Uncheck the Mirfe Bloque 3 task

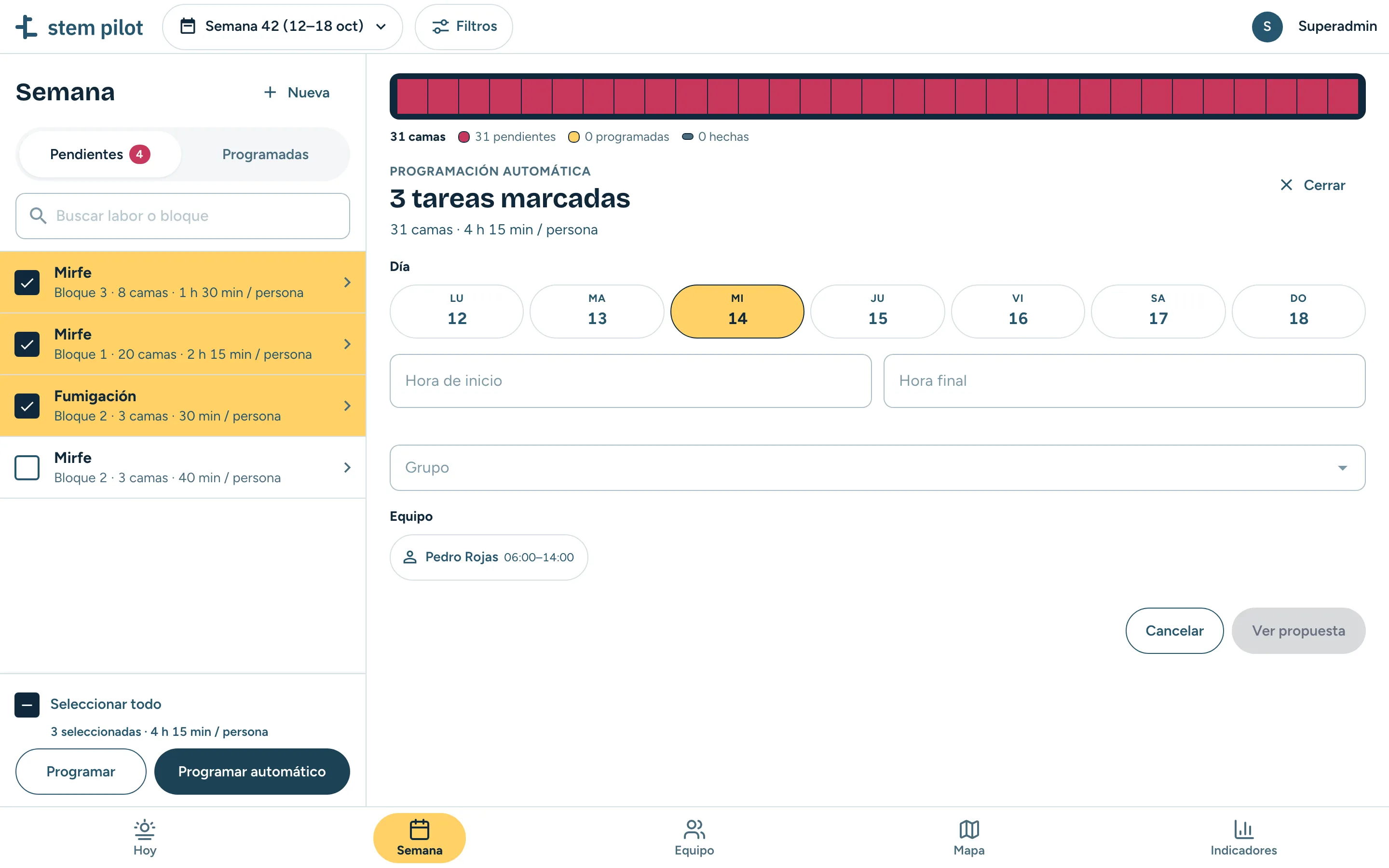click(27, 283)
